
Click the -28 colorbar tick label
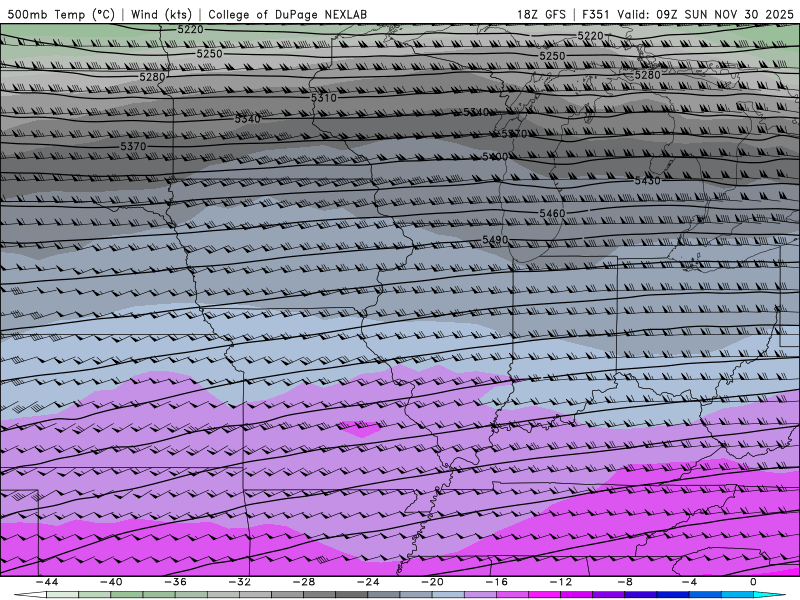tap(304, 582)
